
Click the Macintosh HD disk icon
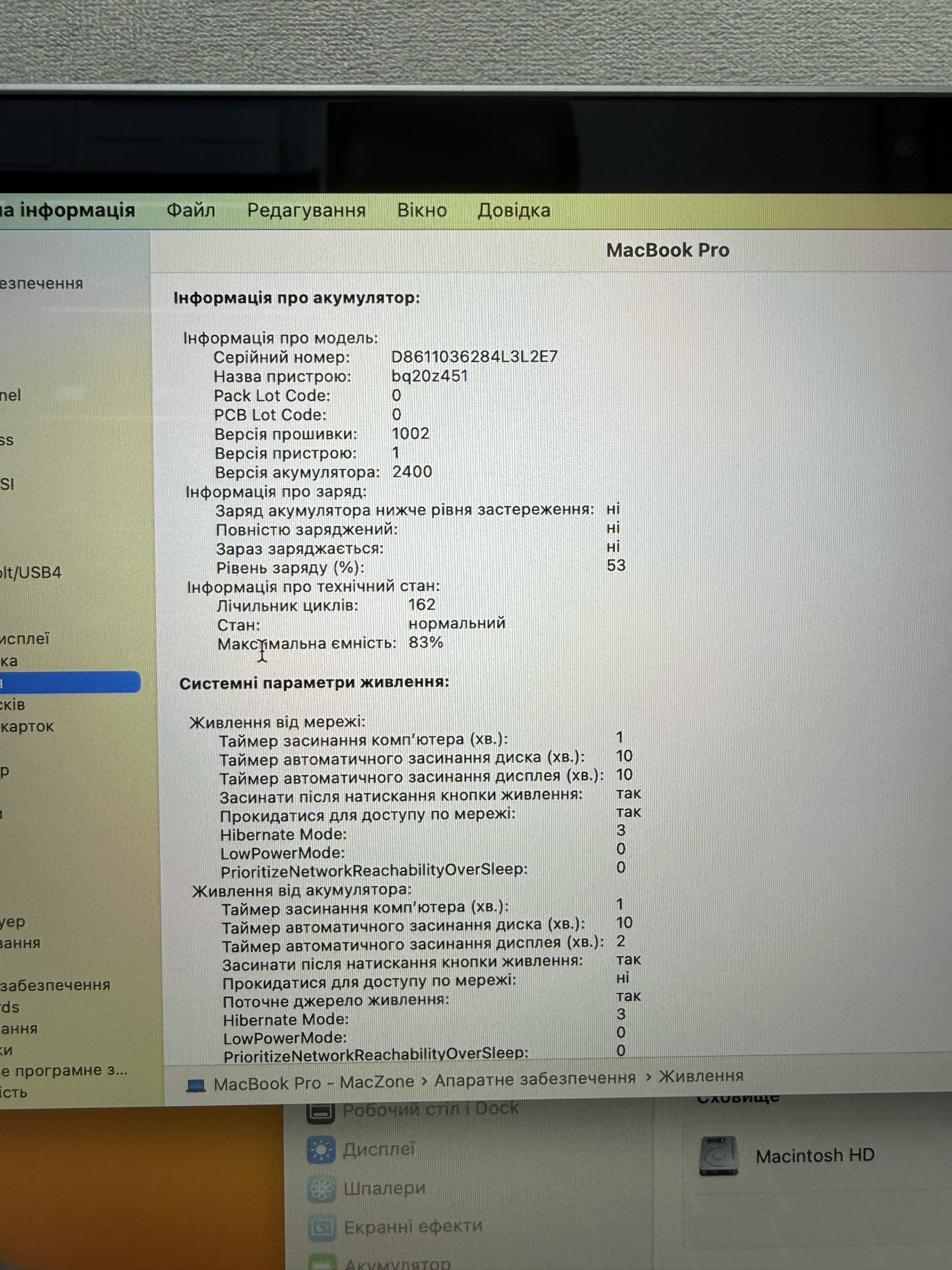coord(718,1156)
